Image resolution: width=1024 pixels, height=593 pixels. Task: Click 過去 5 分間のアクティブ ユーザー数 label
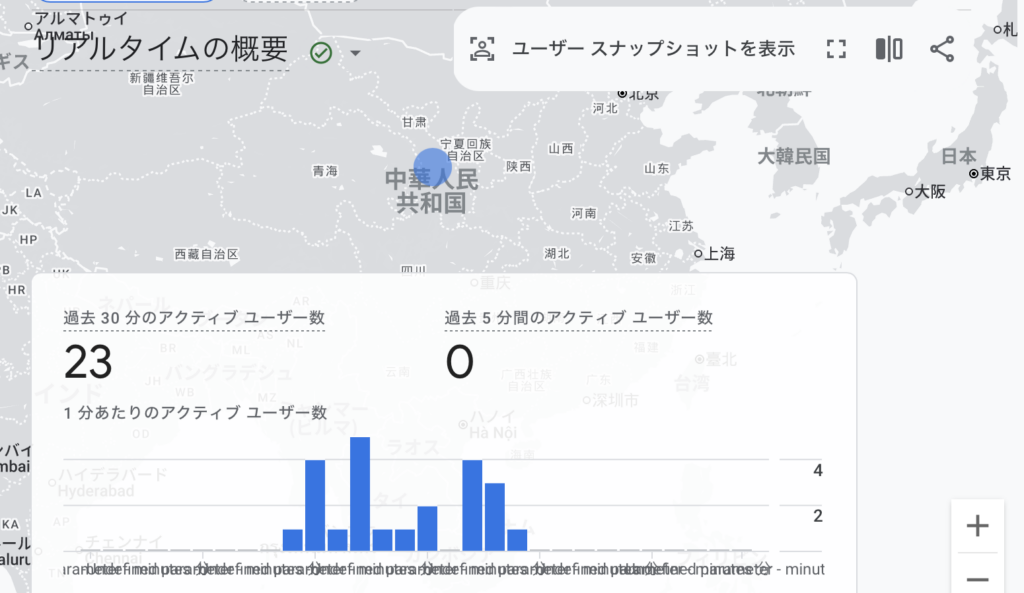578,318
